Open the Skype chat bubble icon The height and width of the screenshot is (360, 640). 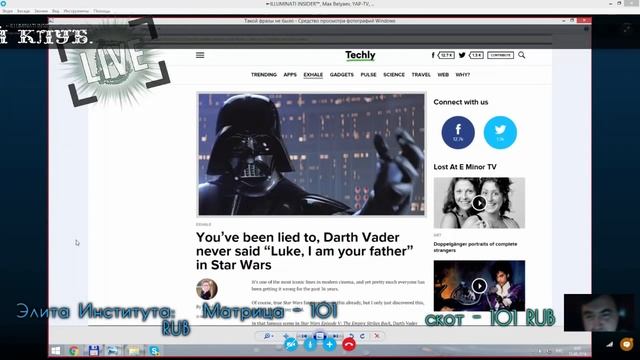click(x=627, y=344)
